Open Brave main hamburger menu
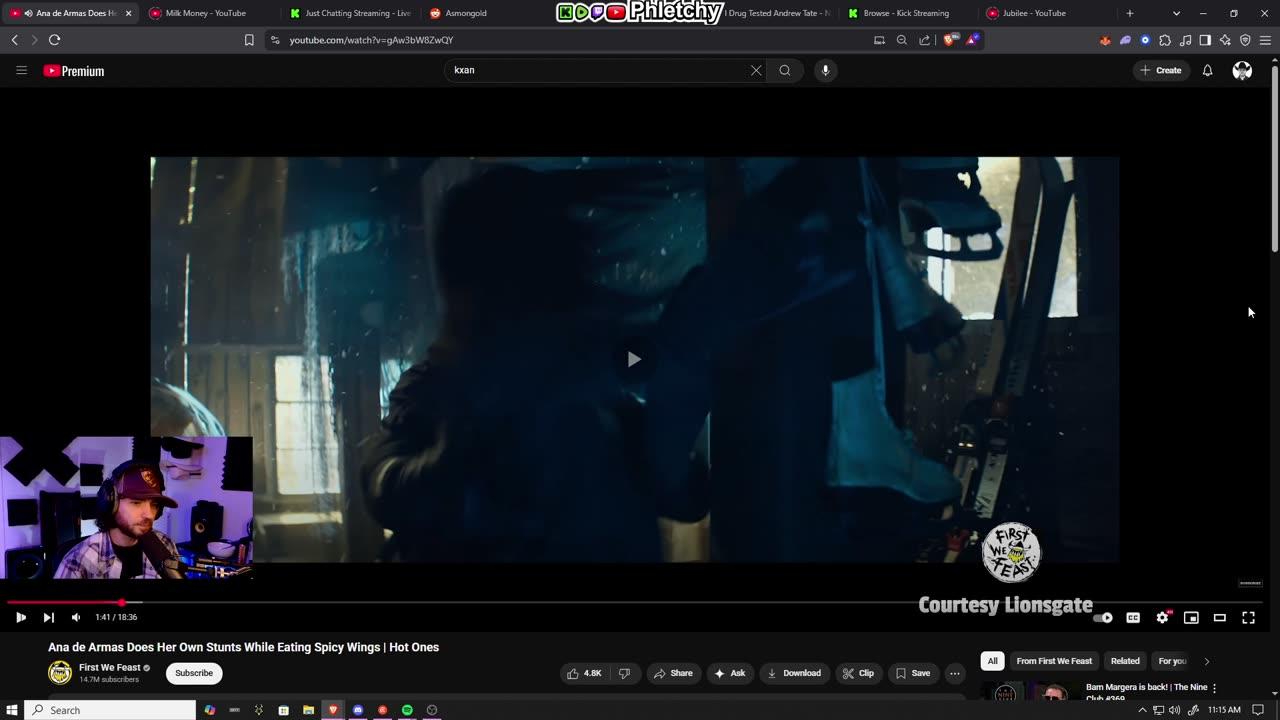1280x720 pixels. (1265, 40)
